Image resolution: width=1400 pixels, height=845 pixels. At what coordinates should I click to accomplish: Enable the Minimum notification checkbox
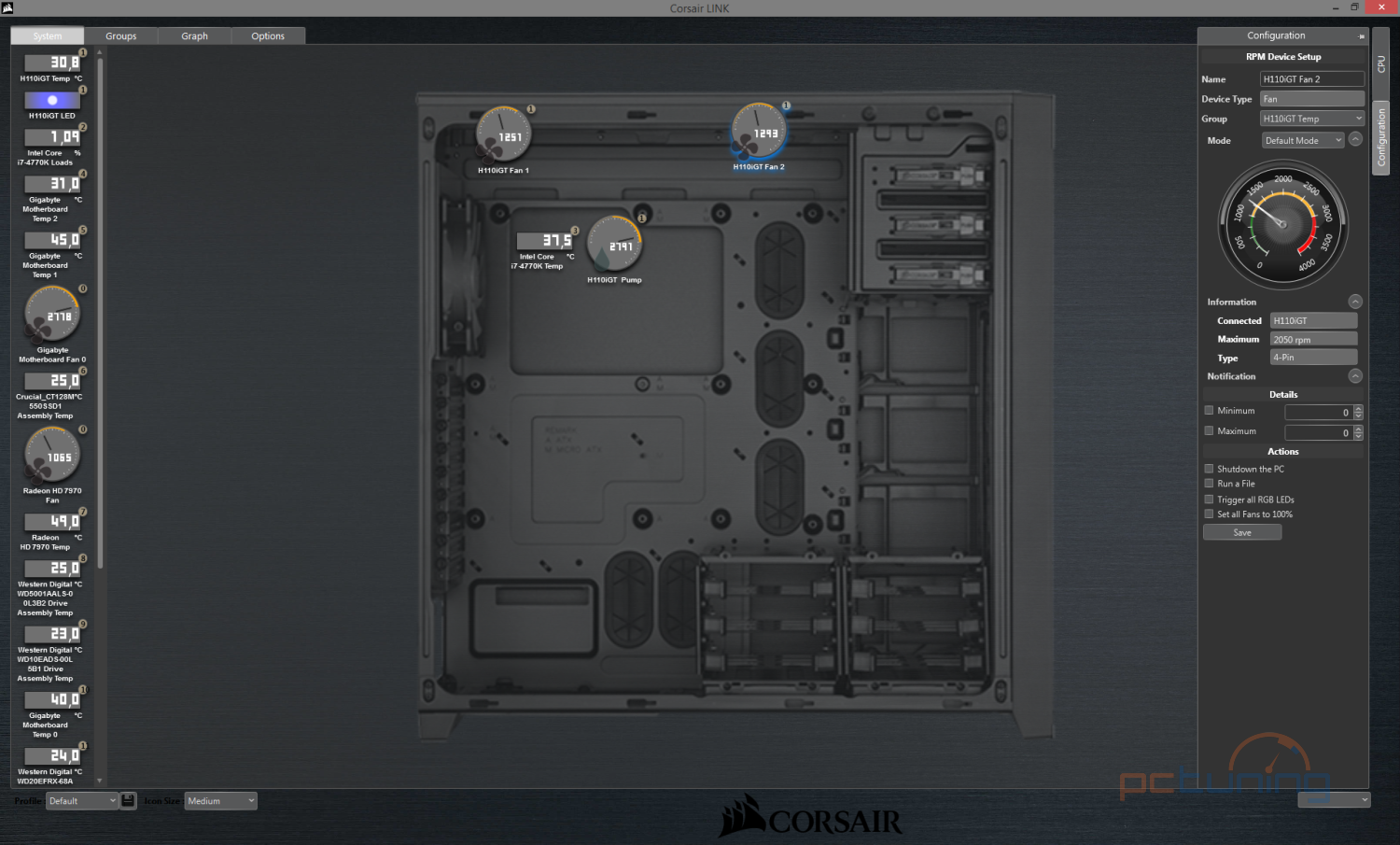point(1209,410)
